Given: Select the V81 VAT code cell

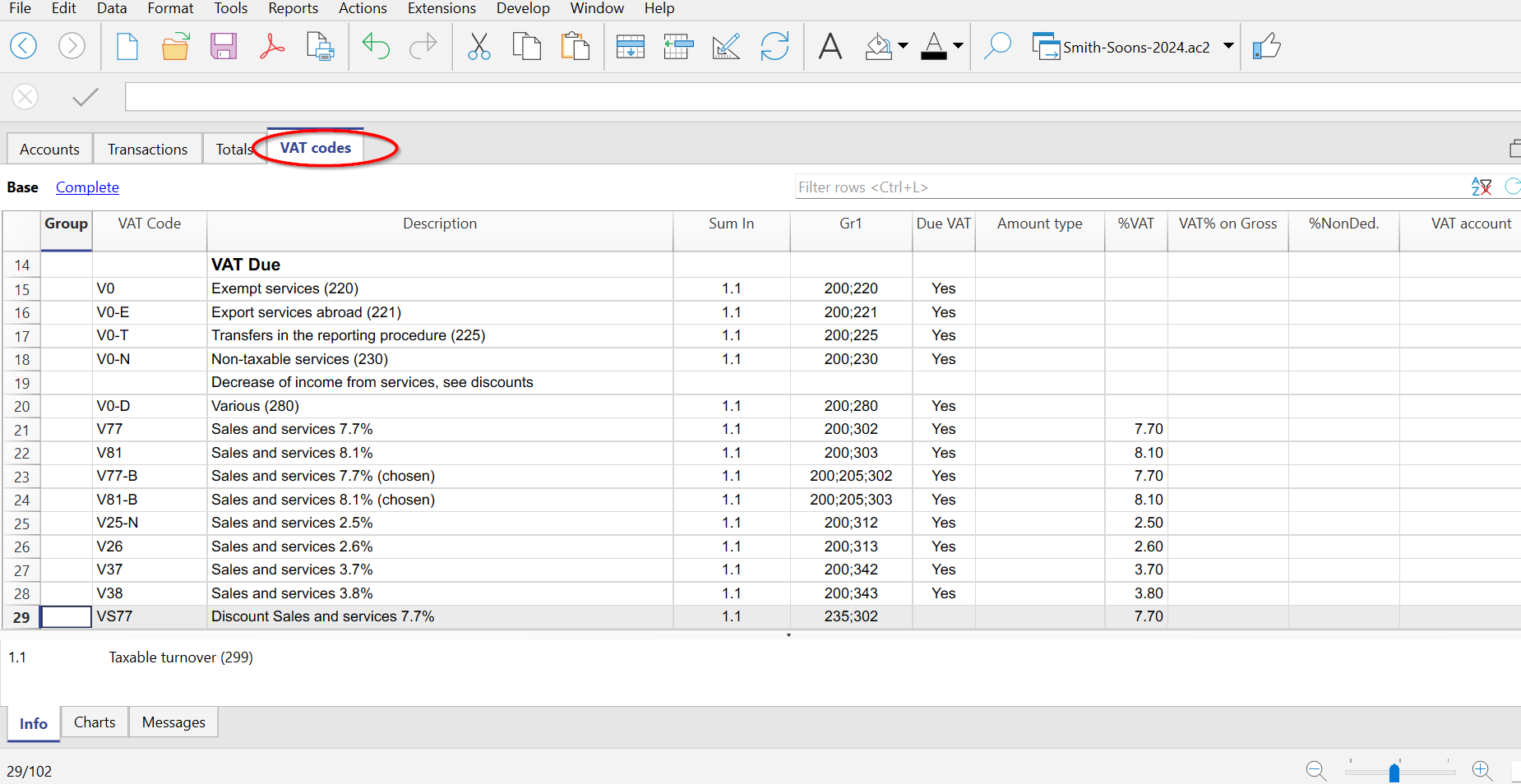Looking at the screenshot, I should (148, 453).
